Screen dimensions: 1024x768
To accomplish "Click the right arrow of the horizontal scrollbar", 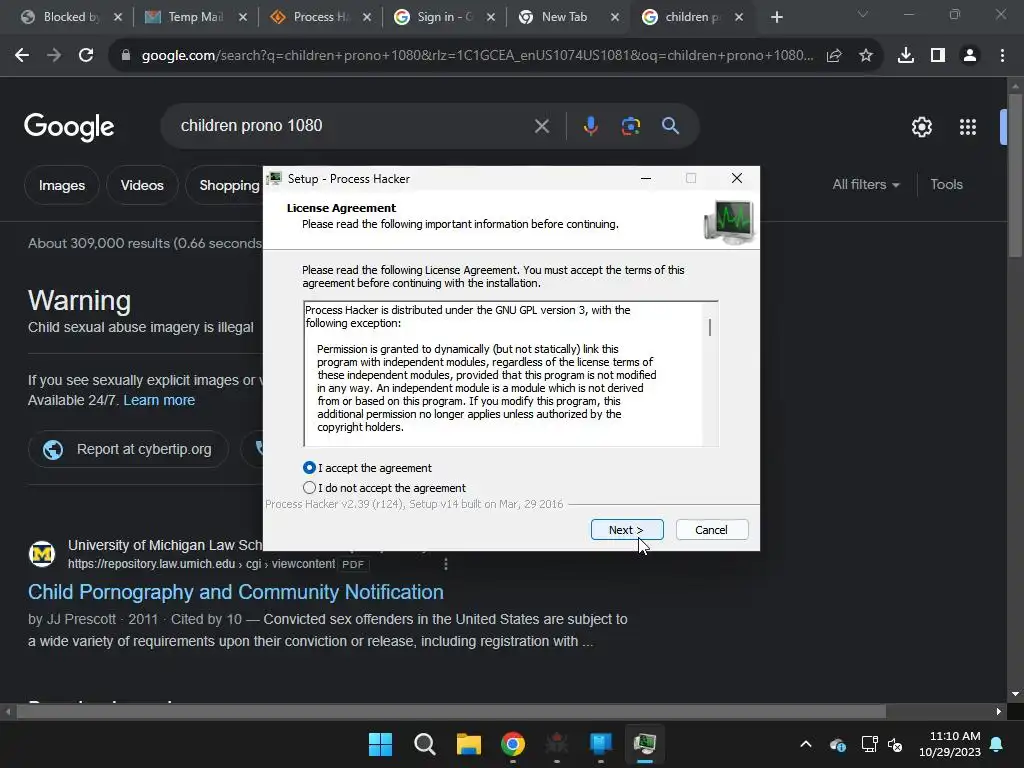I will [x=999, y=712].
